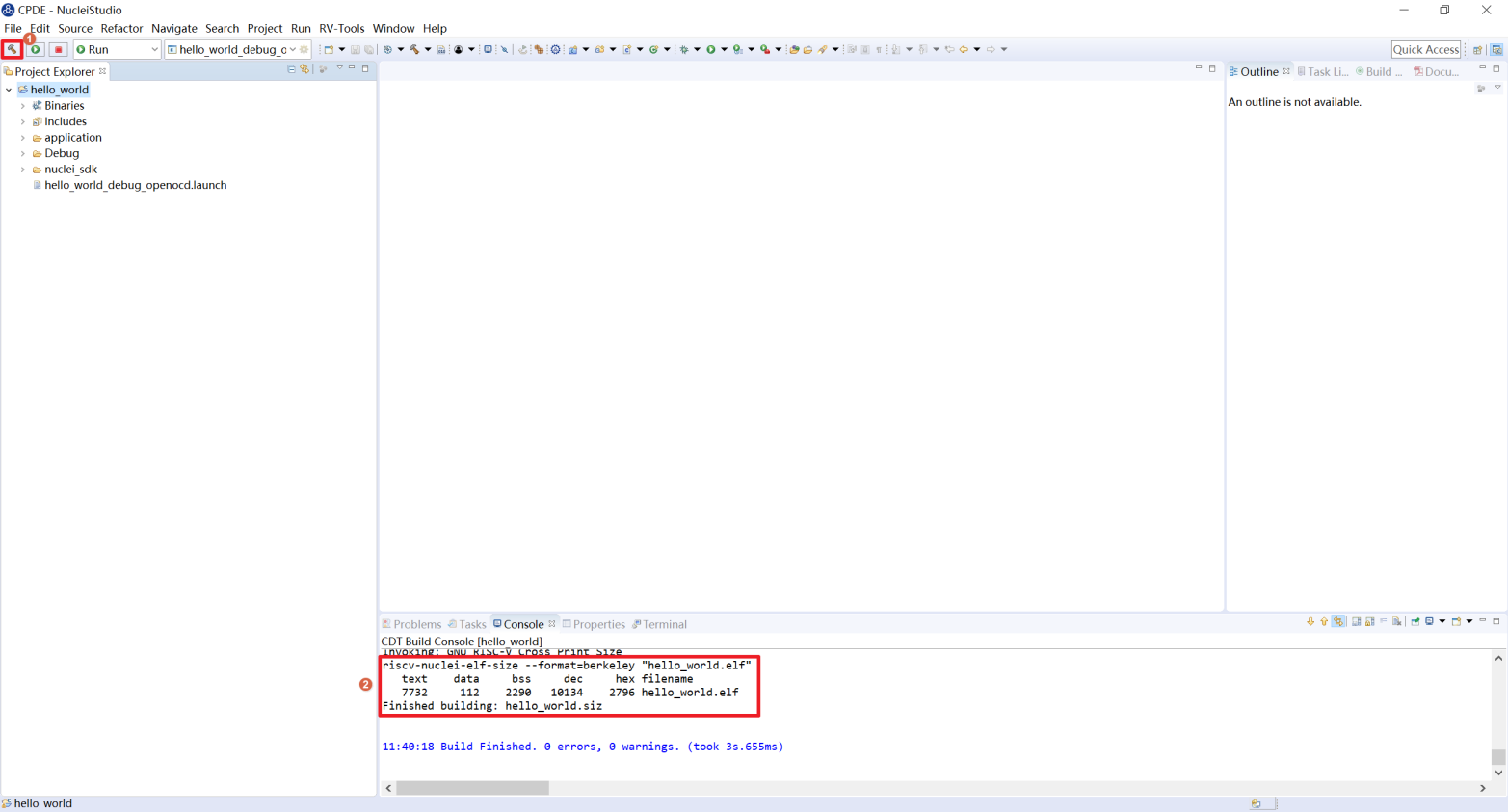Open the Open Console dropdown arrow

click(1469, 621)
